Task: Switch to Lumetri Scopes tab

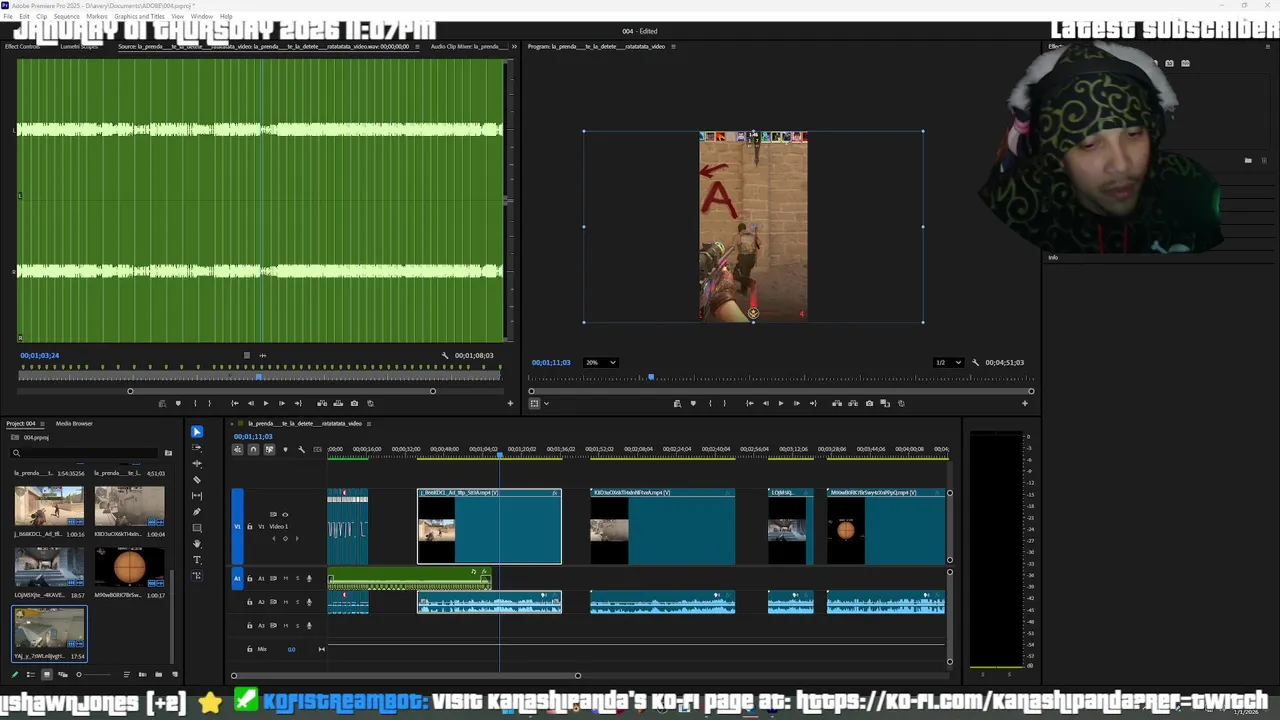Action: pyautogui.click(x=80, y=46)
